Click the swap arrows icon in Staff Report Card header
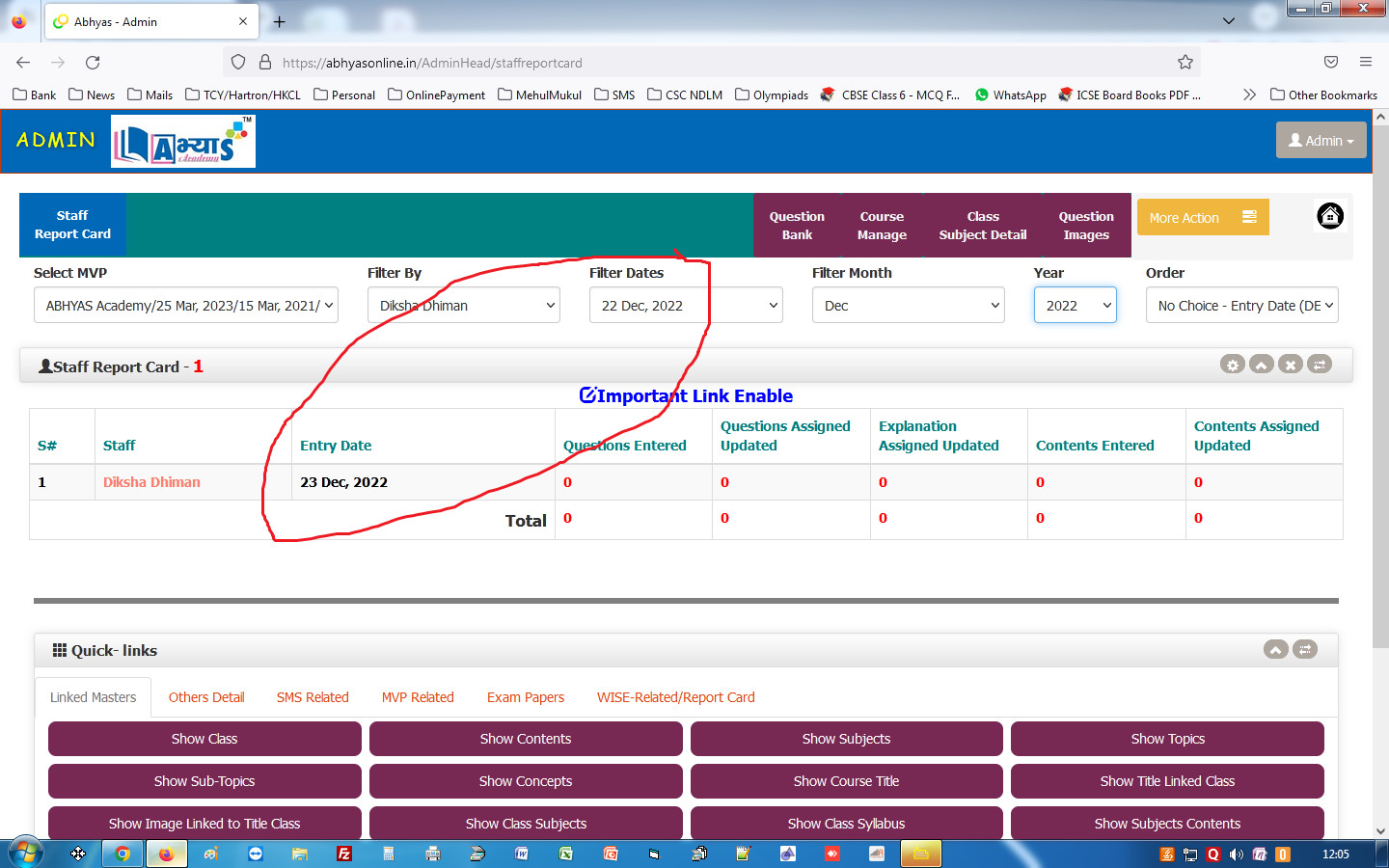This screenshot has height=868, width=1389. tap(1320, 365)
